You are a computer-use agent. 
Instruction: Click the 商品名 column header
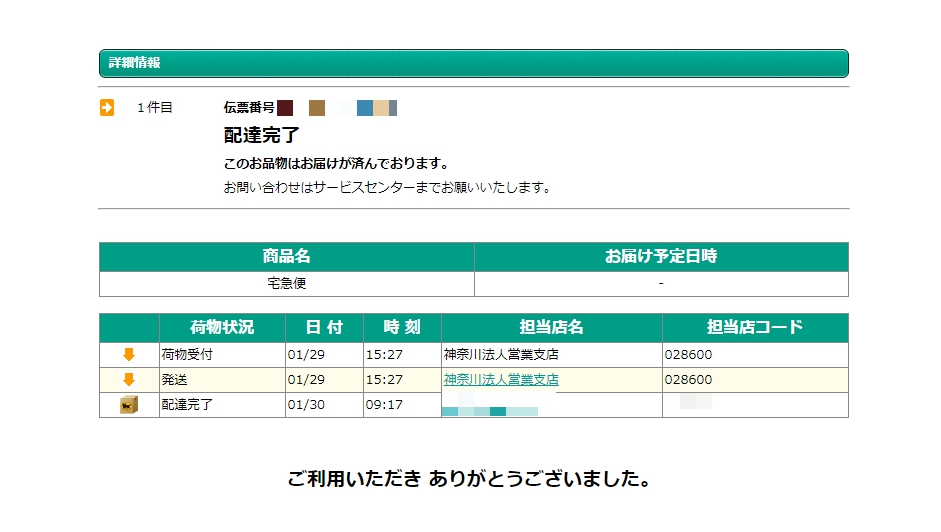pos(287,256)
